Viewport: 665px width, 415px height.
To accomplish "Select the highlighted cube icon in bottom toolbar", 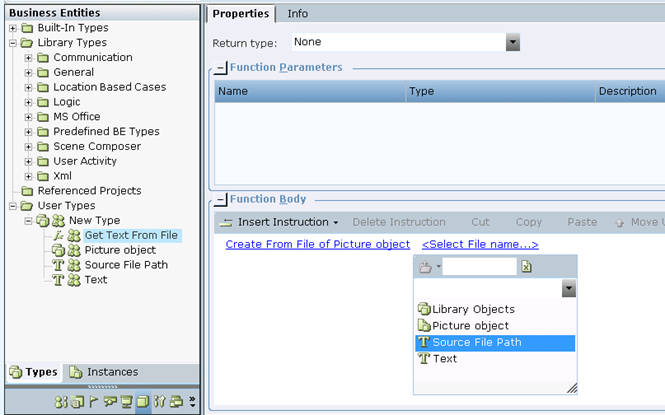I will point(143,401).
